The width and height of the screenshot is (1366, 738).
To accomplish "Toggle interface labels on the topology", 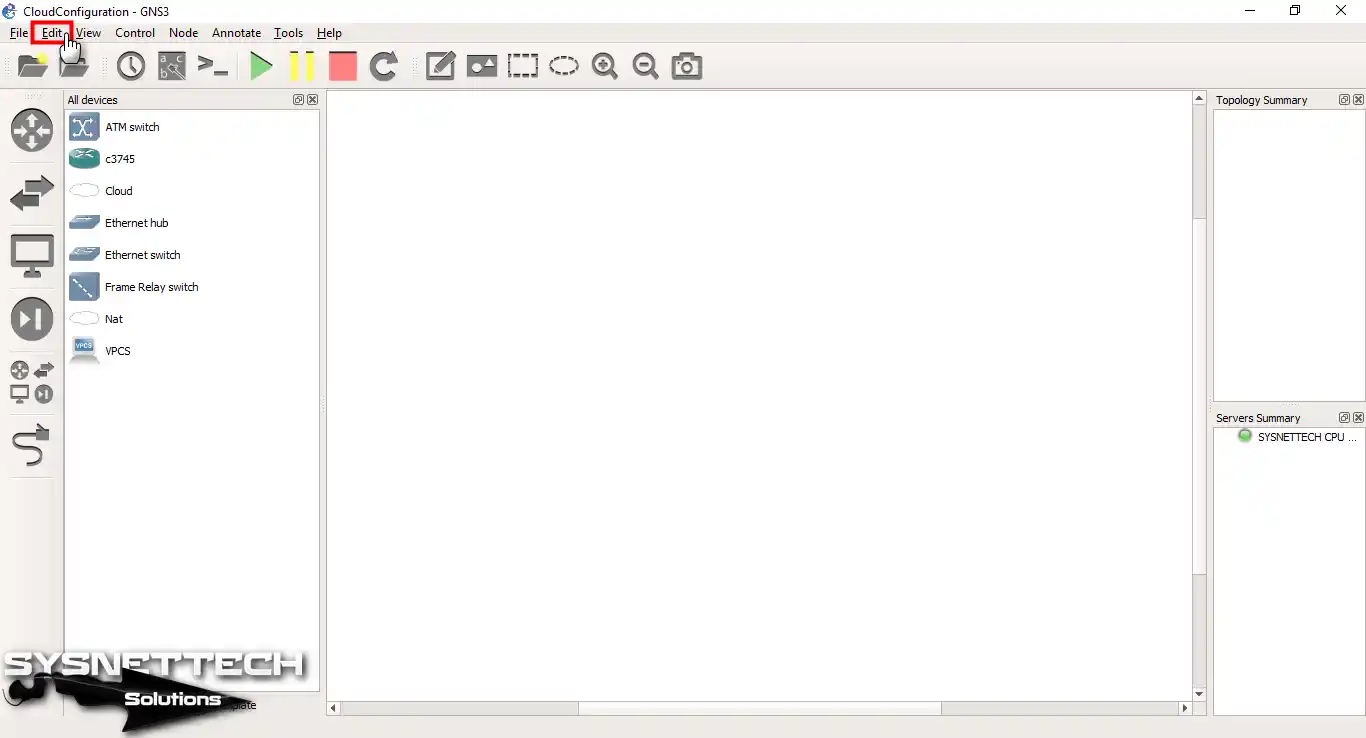I will pos(171,66).
